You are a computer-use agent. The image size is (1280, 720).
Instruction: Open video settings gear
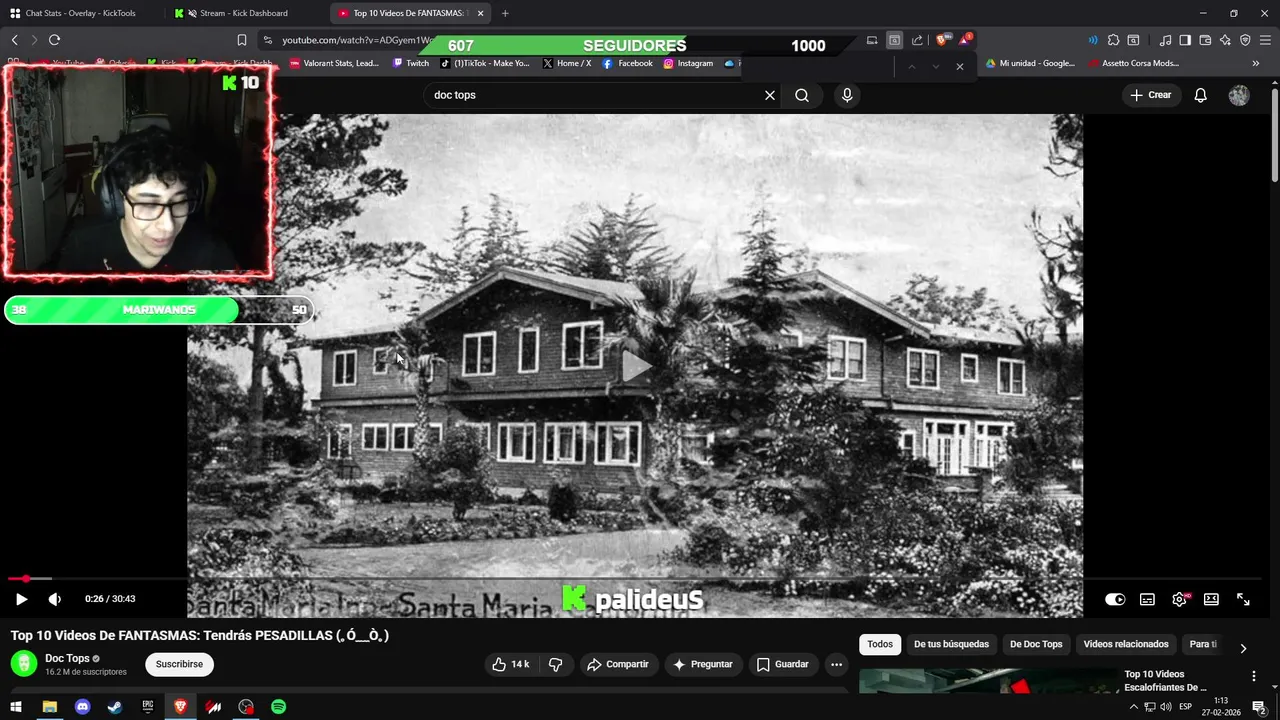(x=1180, y=599)
